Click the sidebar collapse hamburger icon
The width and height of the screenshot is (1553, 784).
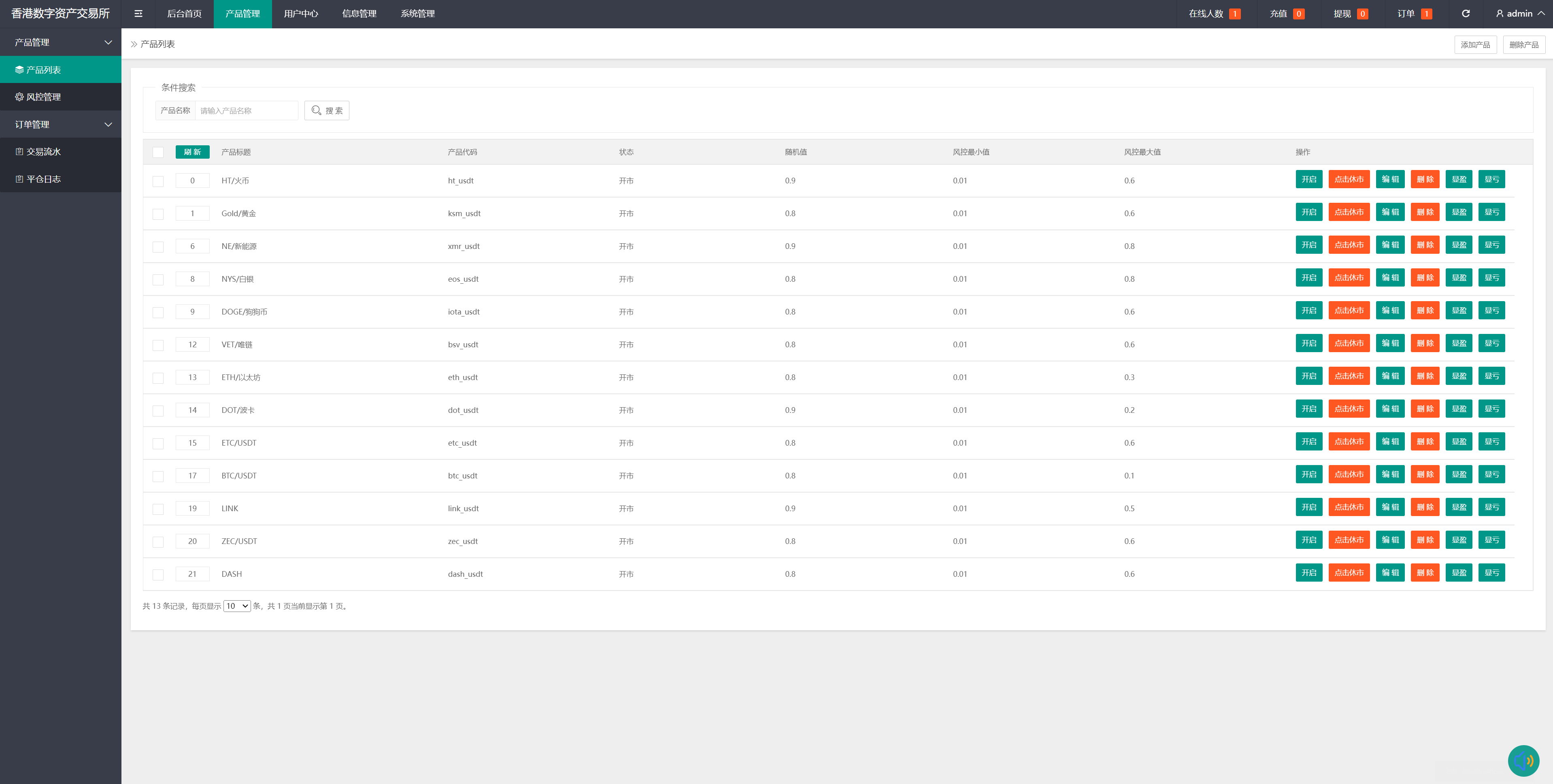tap(138, 13)
